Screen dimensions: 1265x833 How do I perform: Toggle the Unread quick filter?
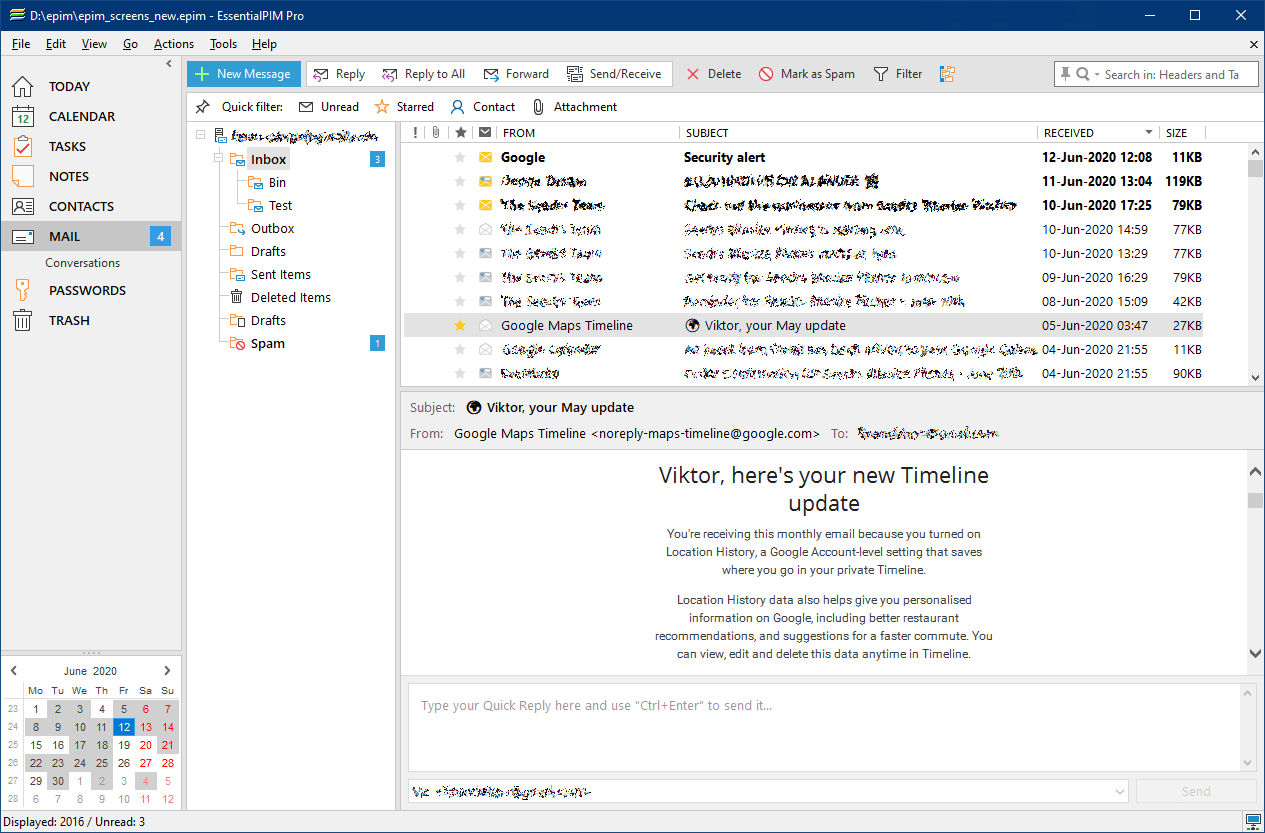(x=329, y=107)
